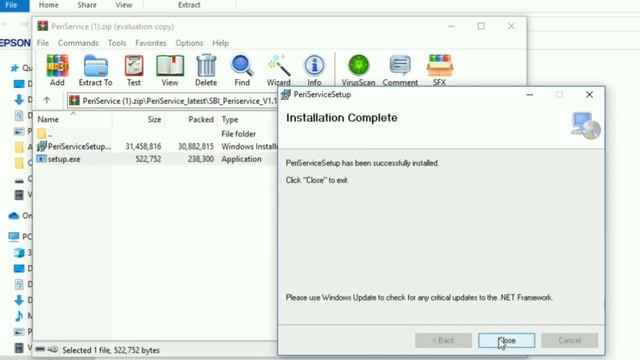The width and height of the screenshot is (640, 360).
Task: Select setup.exe file row
Action: pos(155,159)
